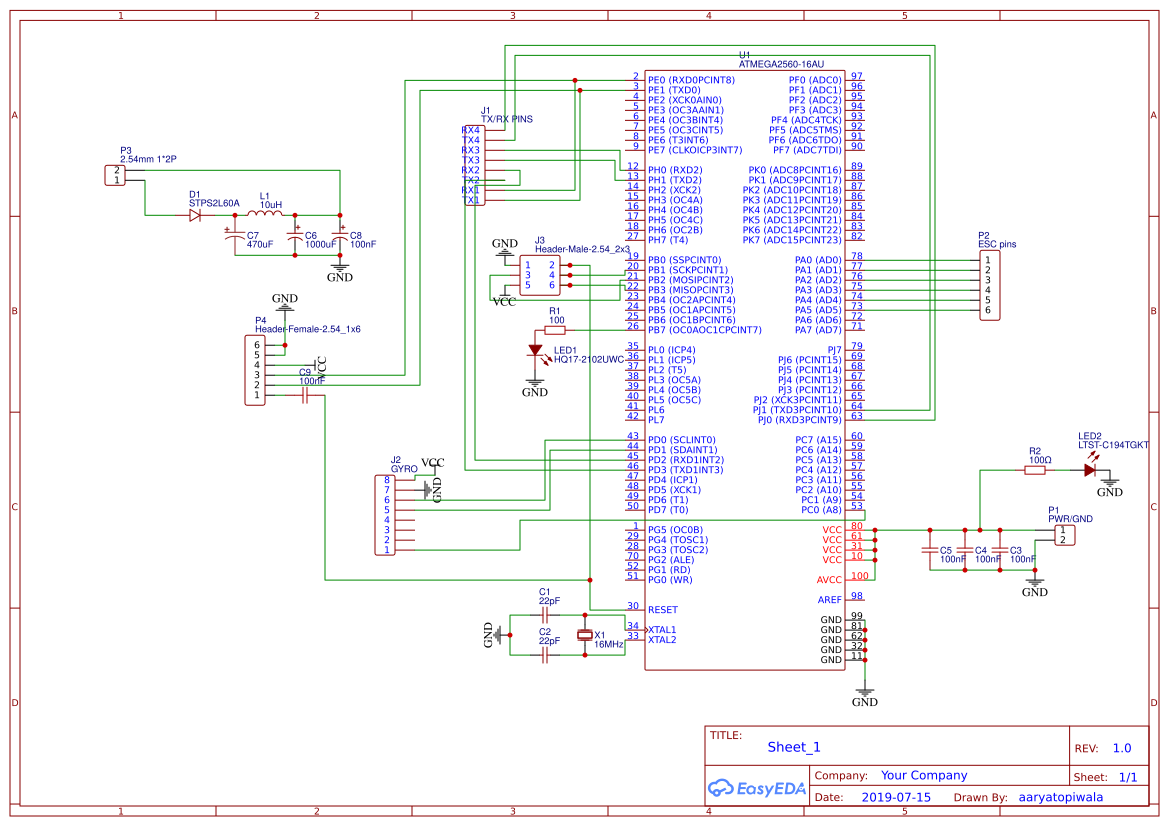Image resolution: width=1169 pixels, height=826 pixels.
Task: Select the PJ0 (RXD3PCINT9) pin label
Action: click(800, 420)
